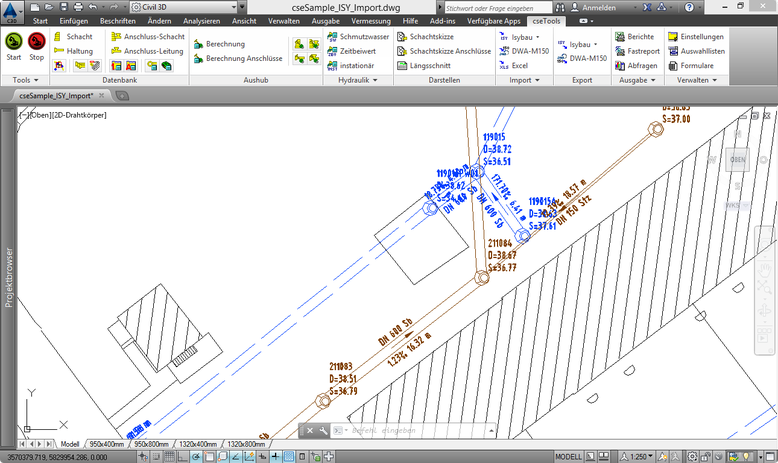Select the Schacht database tool
Image resolution: width=778 pixels, height=463 pixels.
[73, 37]
